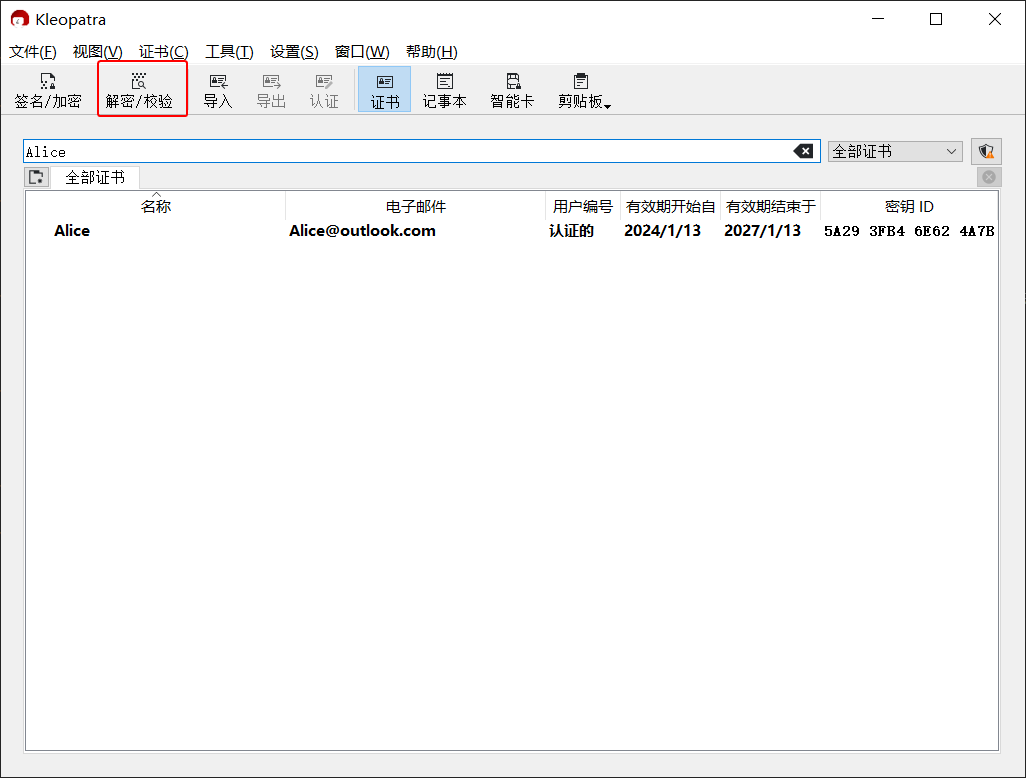The height and width of the screenshot is (778, 1026).
Task: Open the 智能卡 view
Action: point(512,90)
